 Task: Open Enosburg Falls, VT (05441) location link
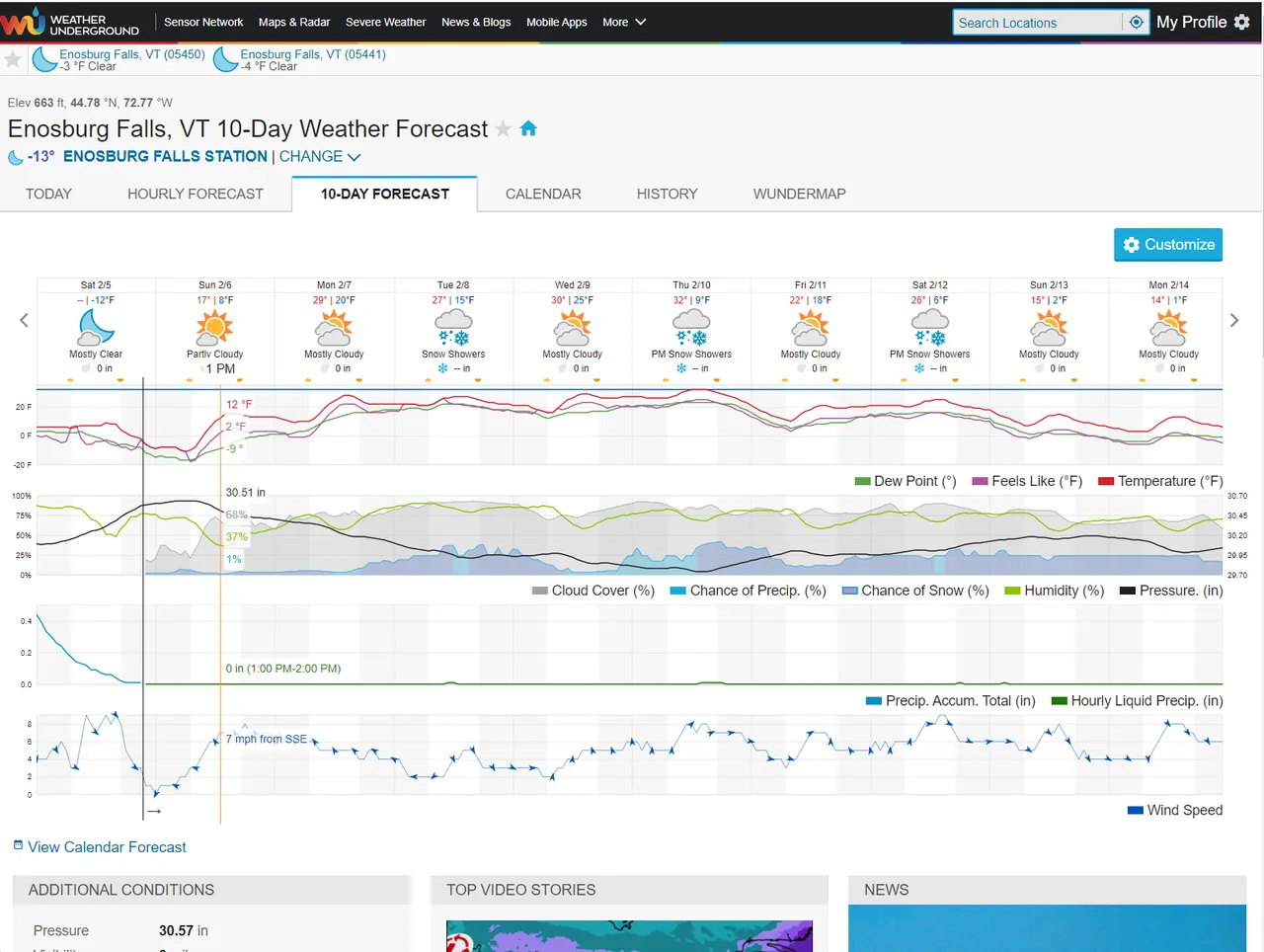click(x=313, y=54)
